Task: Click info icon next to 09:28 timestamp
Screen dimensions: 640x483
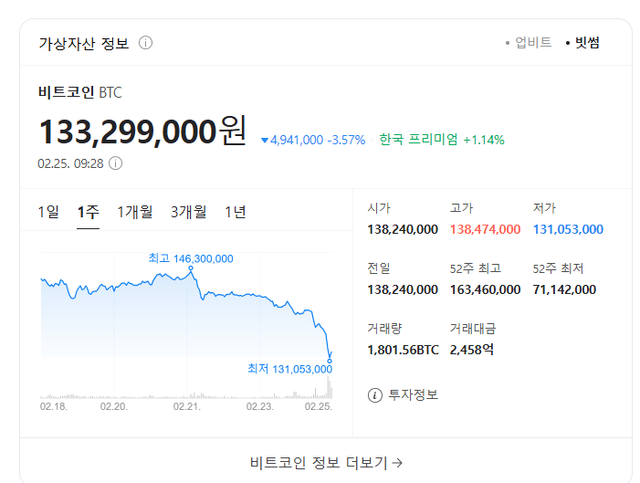Action: [115, 163]
